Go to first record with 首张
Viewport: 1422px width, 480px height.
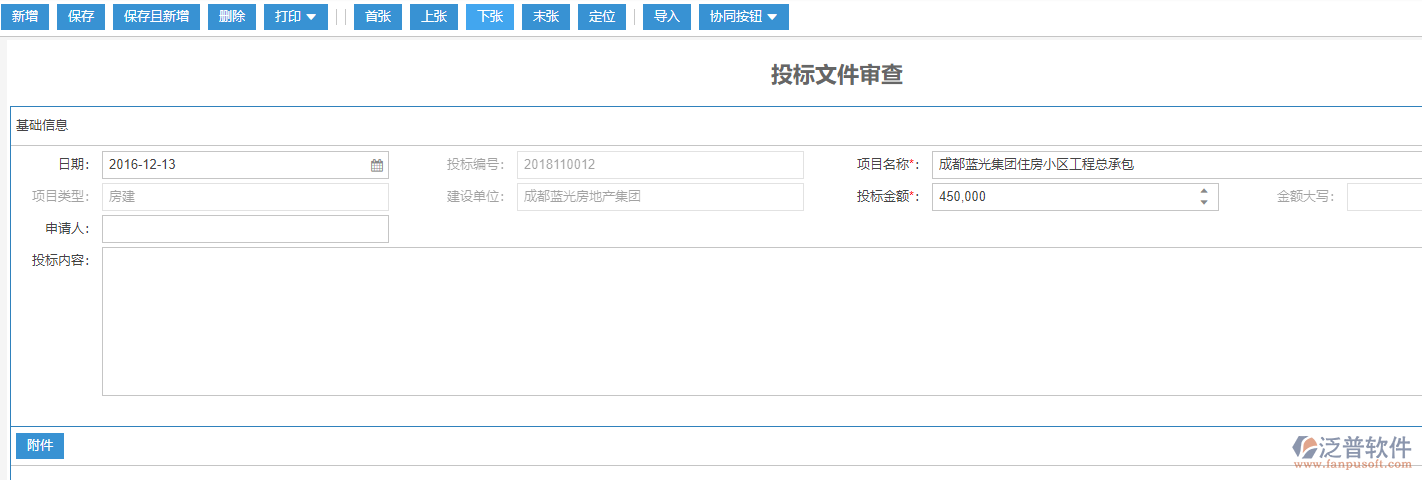click(378, 17)
